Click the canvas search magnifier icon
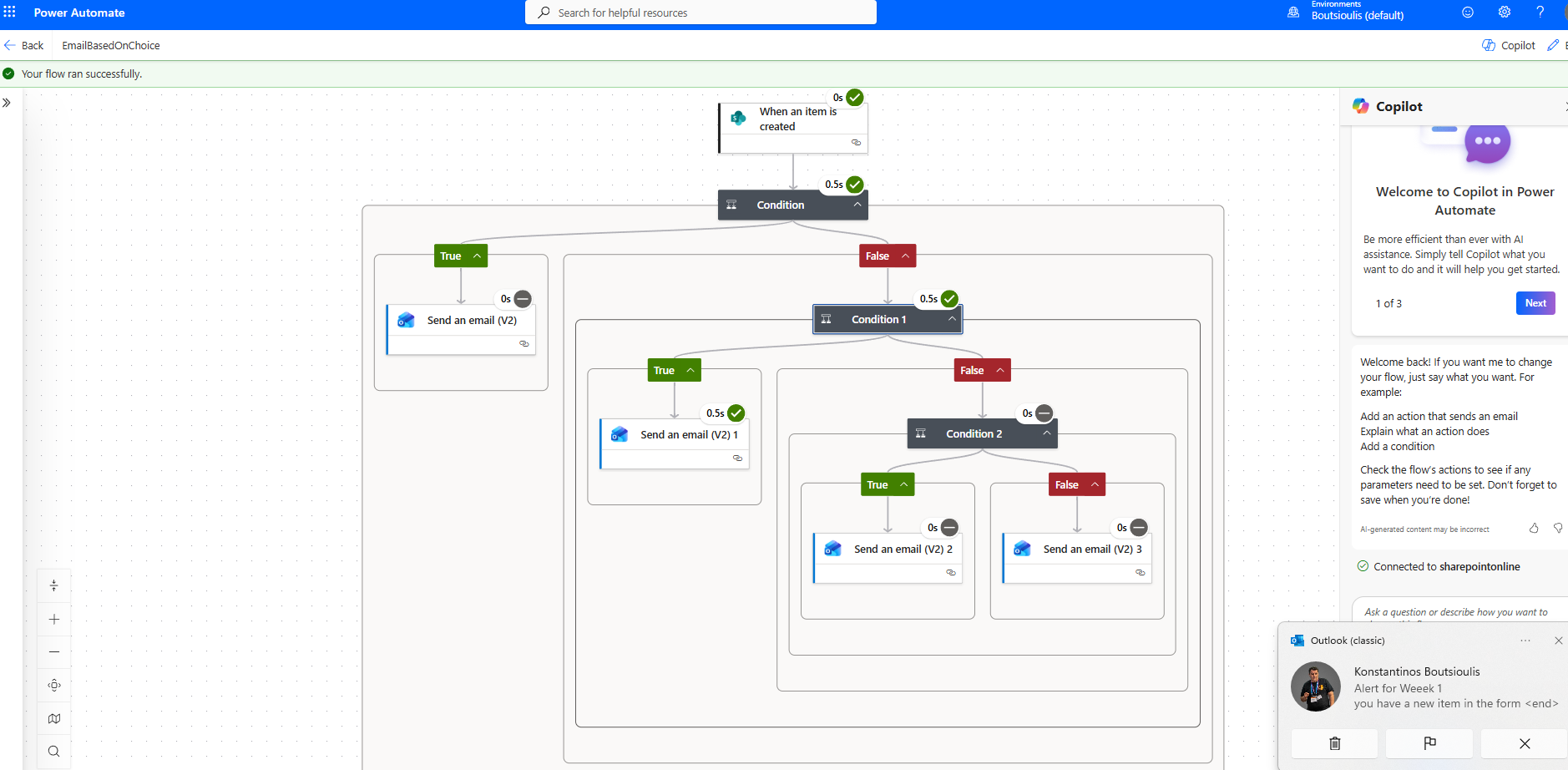The width and height of the screenshot is (1568, 770). (54, 751)
